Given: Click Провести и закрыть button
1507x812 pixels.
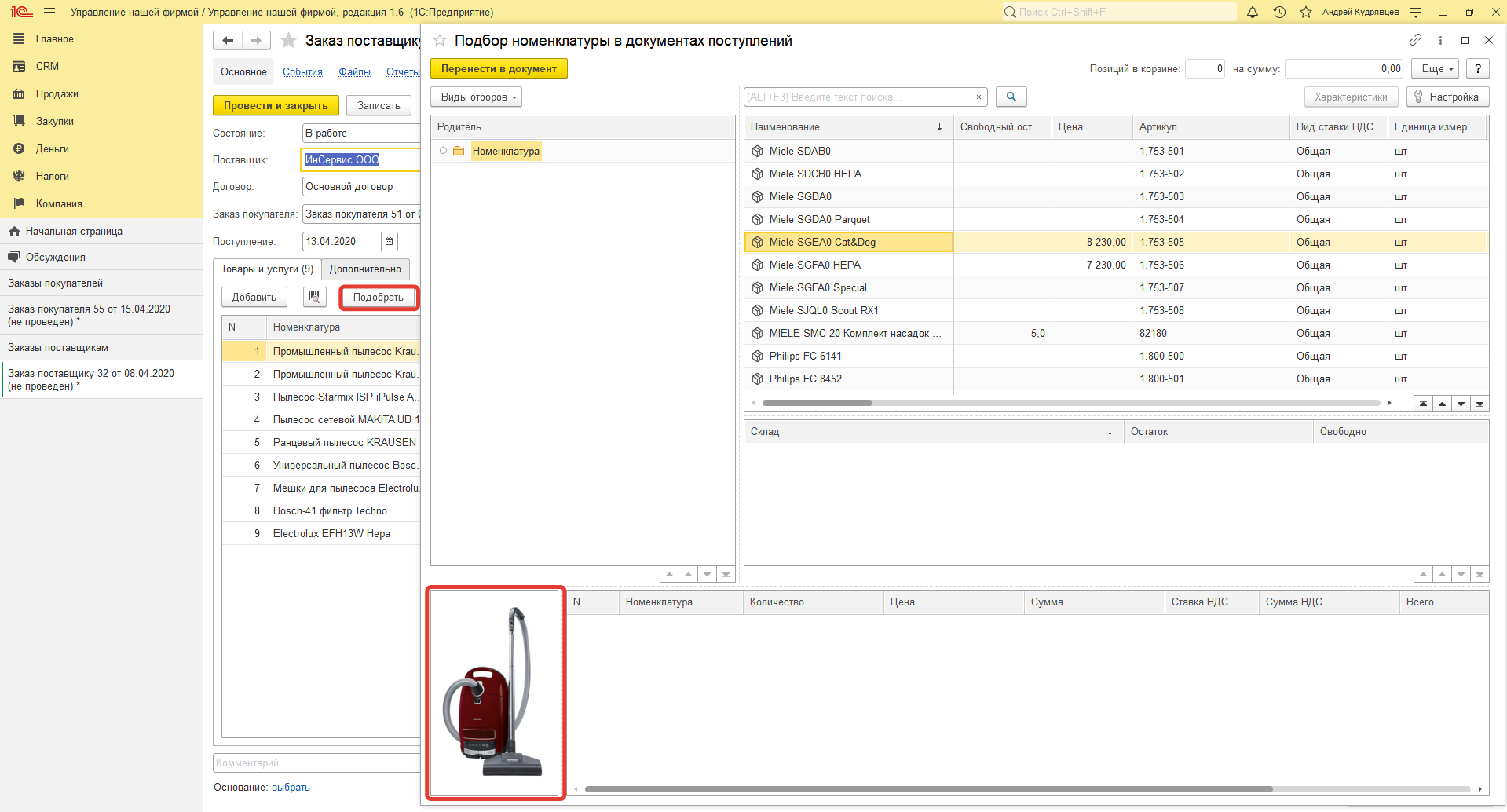Looking at the screenshot, I should [276, 105].
